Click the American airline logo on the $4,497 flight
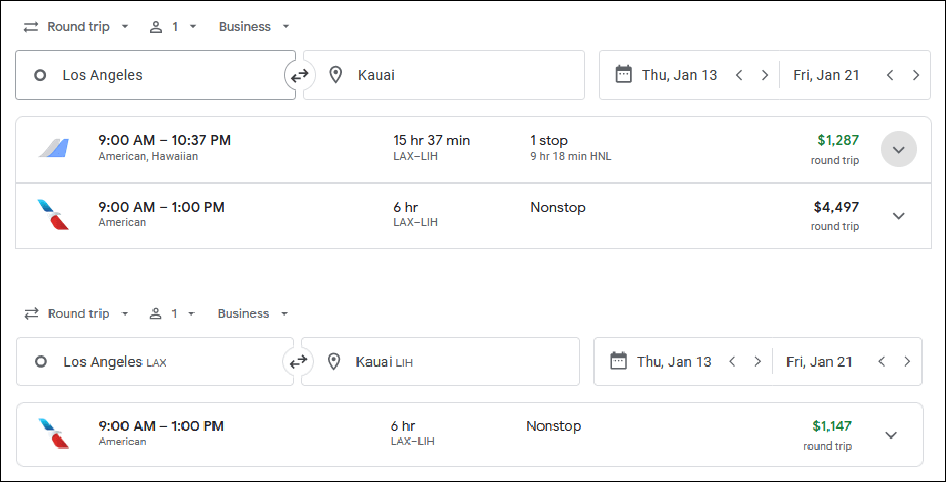The height and width of the screenshot is (482, 946). pos(53,215)
